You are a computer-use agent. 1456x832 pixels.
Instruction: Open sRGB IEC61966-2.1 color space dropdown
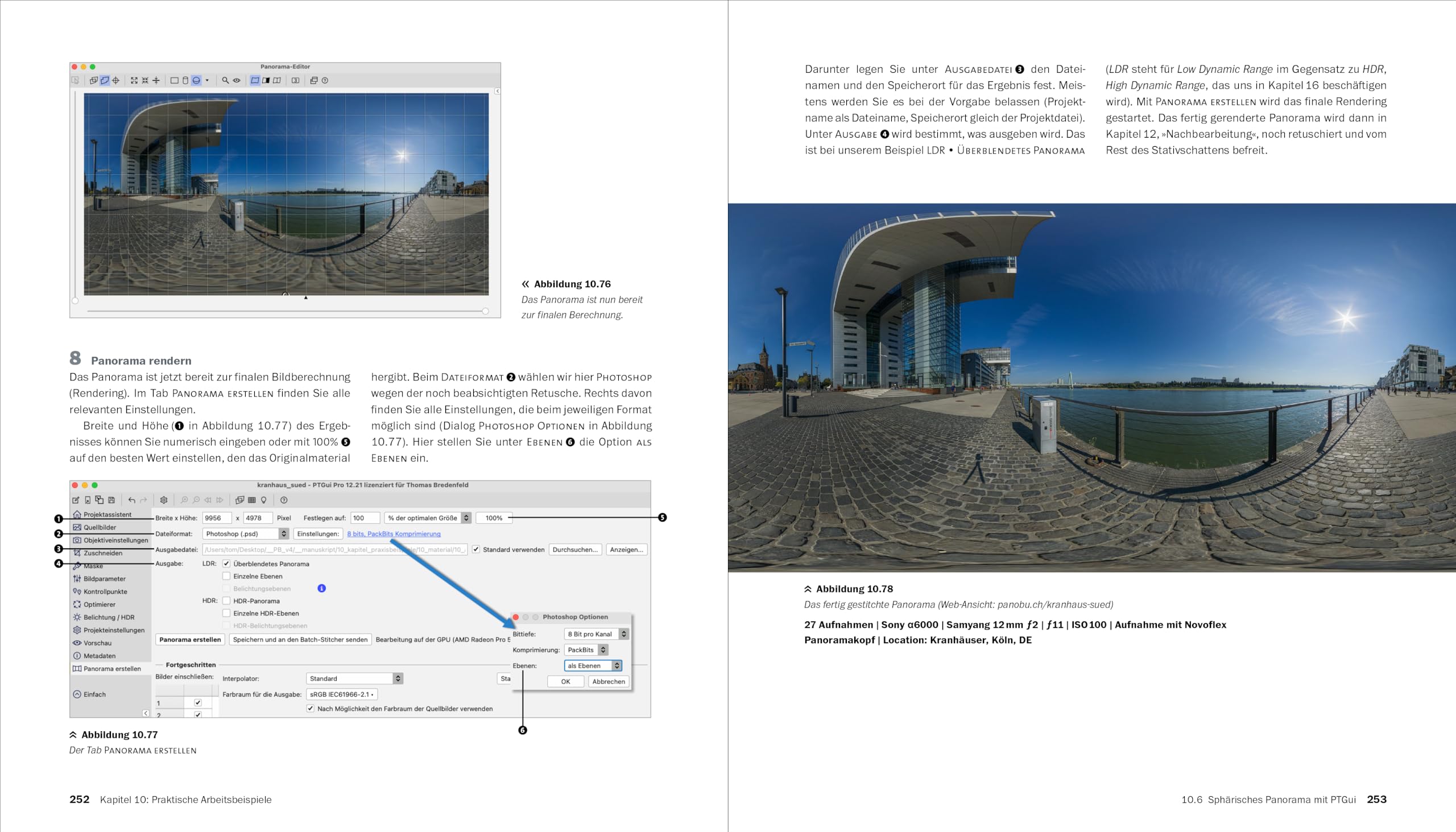342,694
